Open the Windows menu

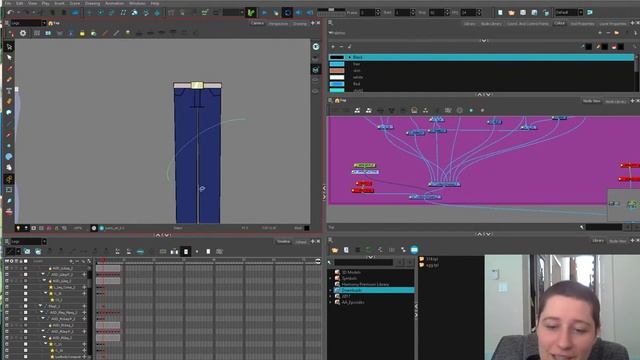pos(137,3)
